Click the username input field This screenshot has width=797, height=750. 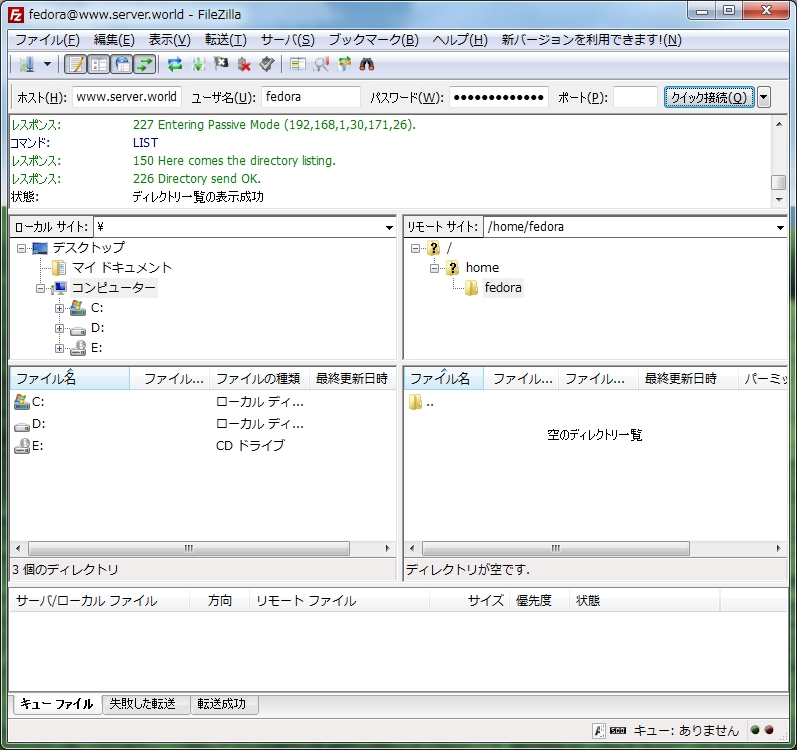click(311, 97)
